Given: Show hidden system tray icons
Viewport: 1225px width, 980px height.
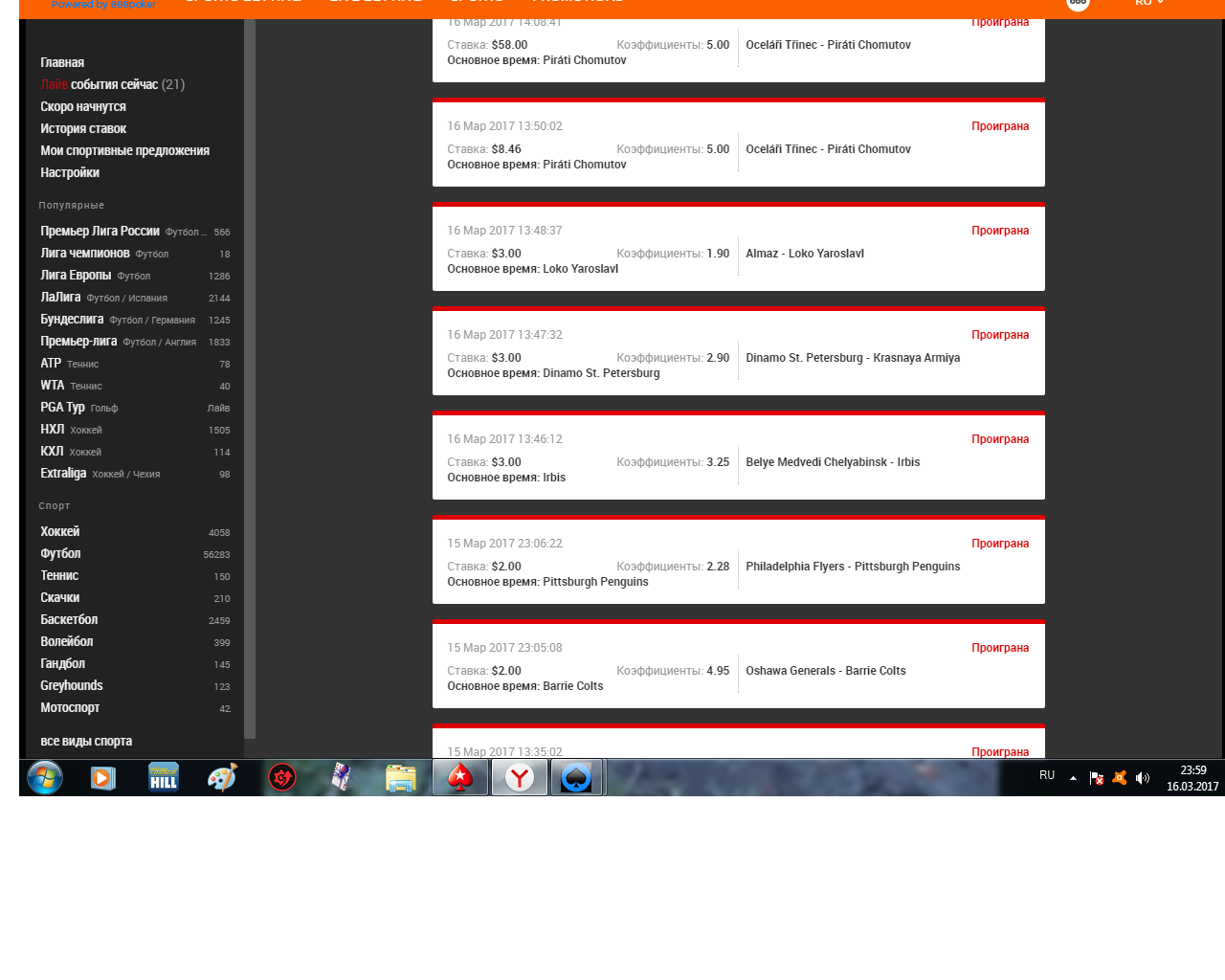Looking at the screenshot, I should pyautogui.click(x=1073, y=778).
